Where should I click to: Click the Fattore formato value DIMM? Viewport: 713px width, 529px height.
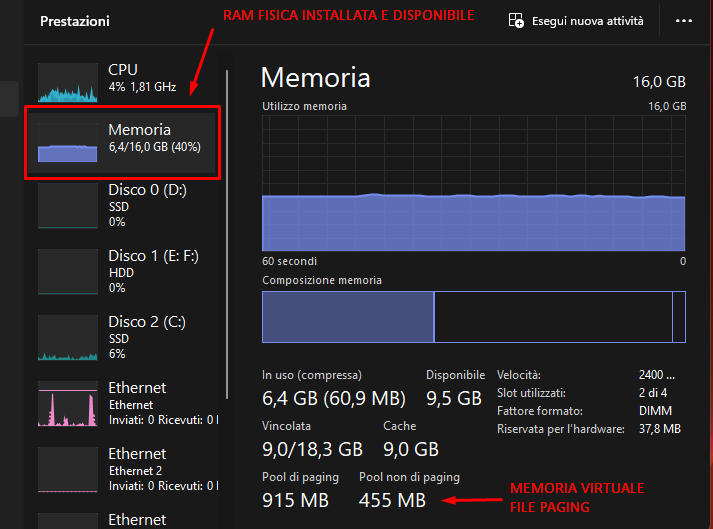pyautogui.click(x=655, y=411)
